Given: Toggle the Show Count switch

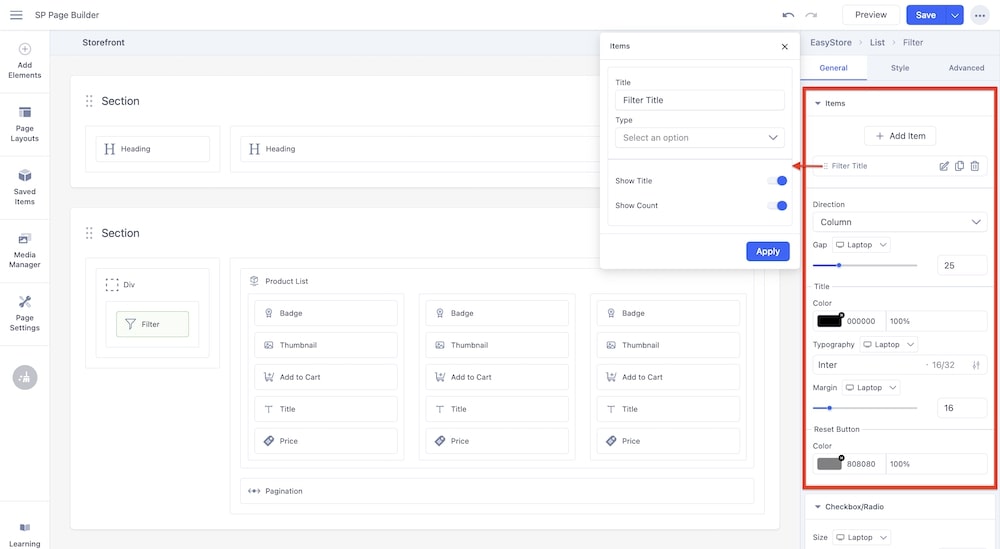Looking at the screenshot, I should click(777, 206).
